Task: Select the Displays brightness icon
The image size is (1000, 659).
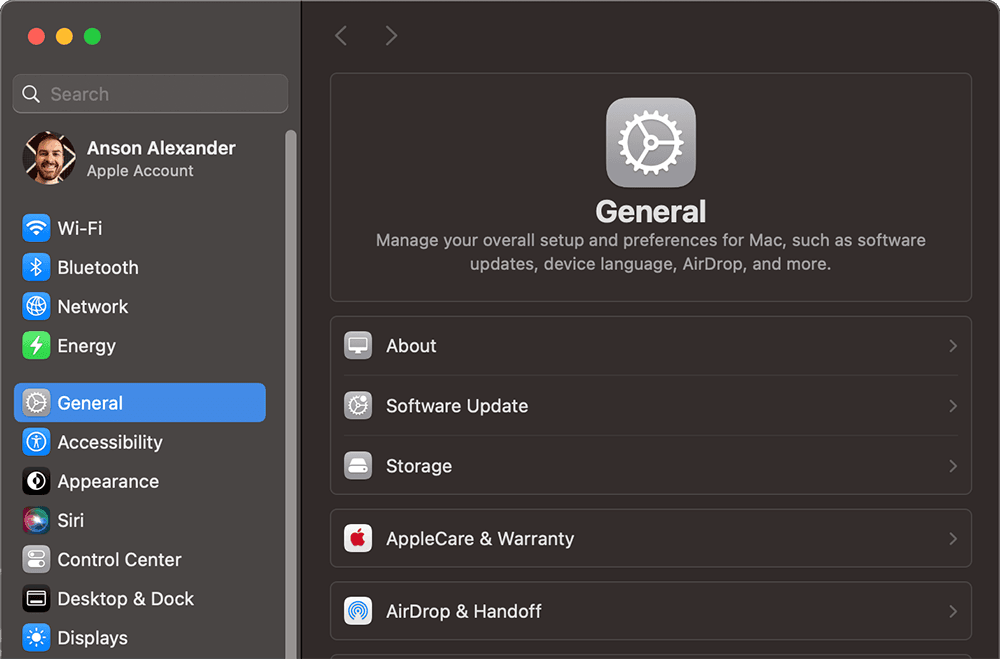Action: (36, 637)
